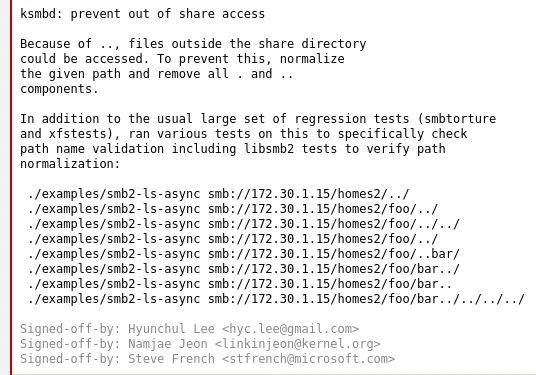Select the last command line ending in bar../../../../
The height and width of the screenshot is (375, 536).
click(x=276, y=299)
